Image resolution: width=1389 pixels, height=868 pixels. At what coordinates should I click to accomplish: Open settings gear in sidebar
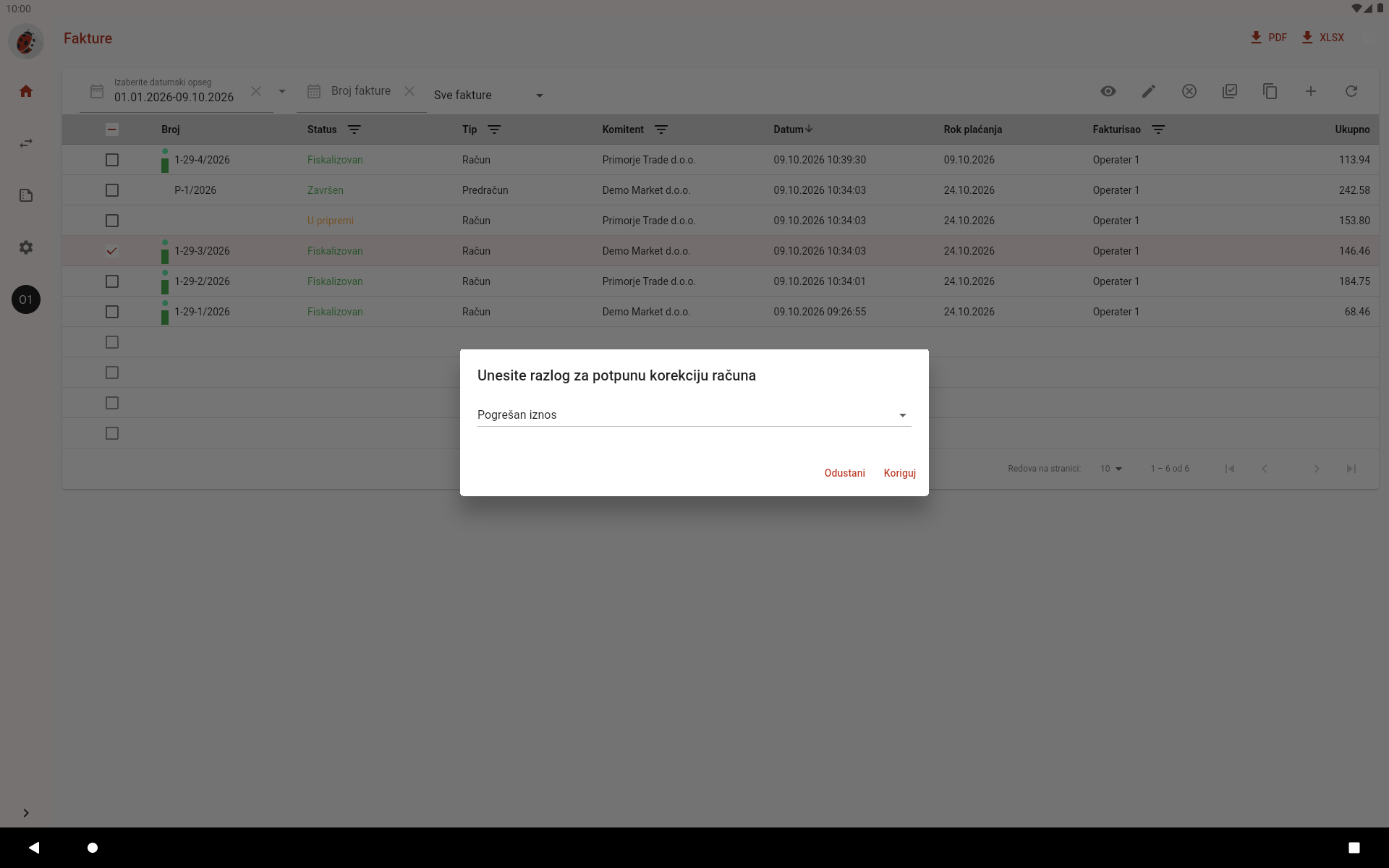26,247
